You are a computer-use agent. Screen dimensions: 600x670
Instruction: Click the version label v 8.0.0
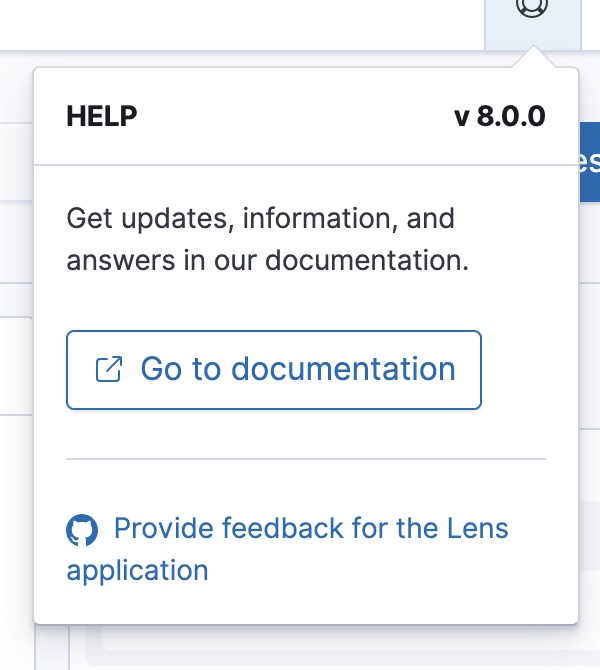[499, 116]
